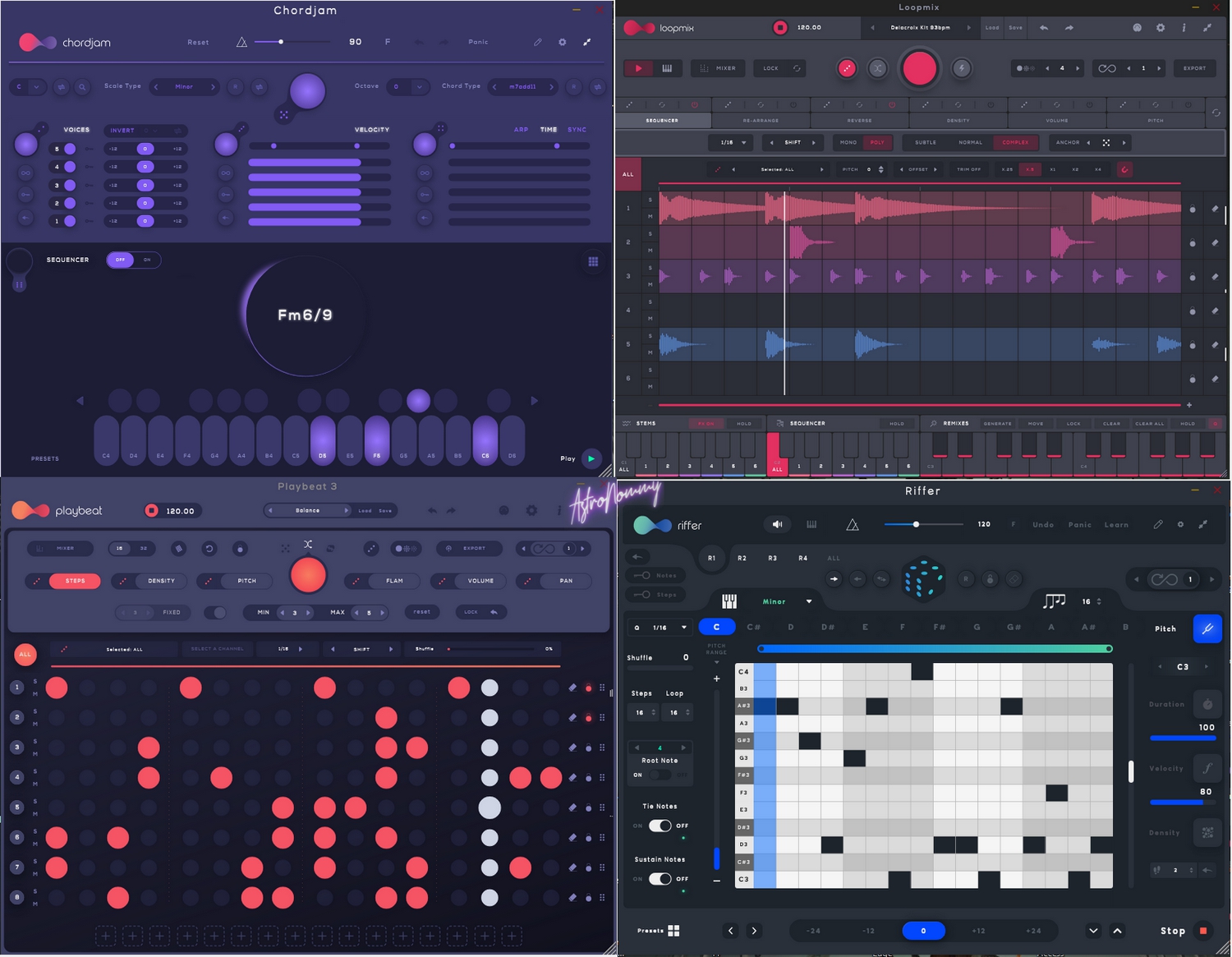Click the Riffer settings gear icon
Viewport: 1232px width, 957px height.
(1181, 524)
